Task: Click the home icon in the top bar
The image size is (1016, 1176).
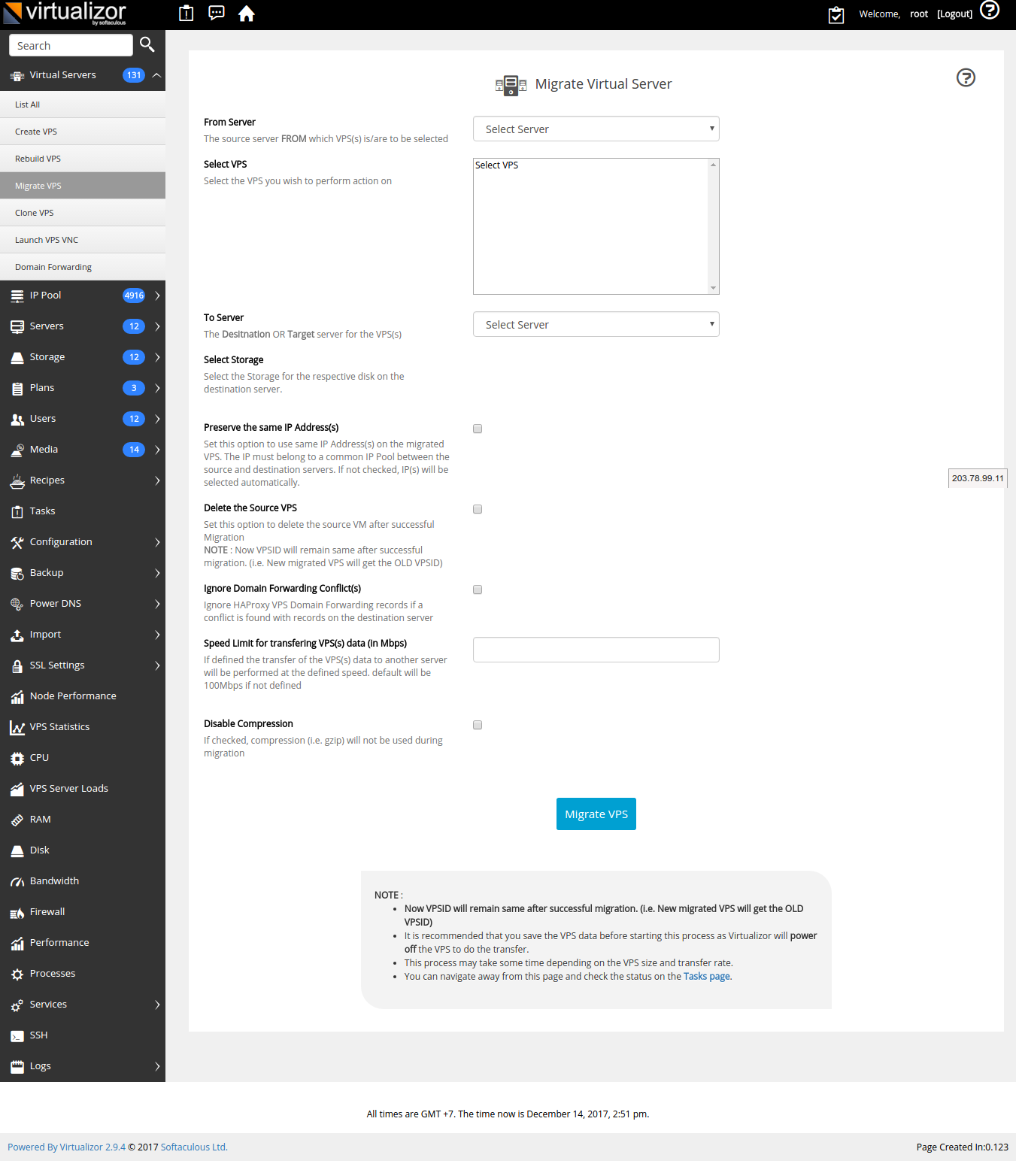Action: (x=246, y=14)
